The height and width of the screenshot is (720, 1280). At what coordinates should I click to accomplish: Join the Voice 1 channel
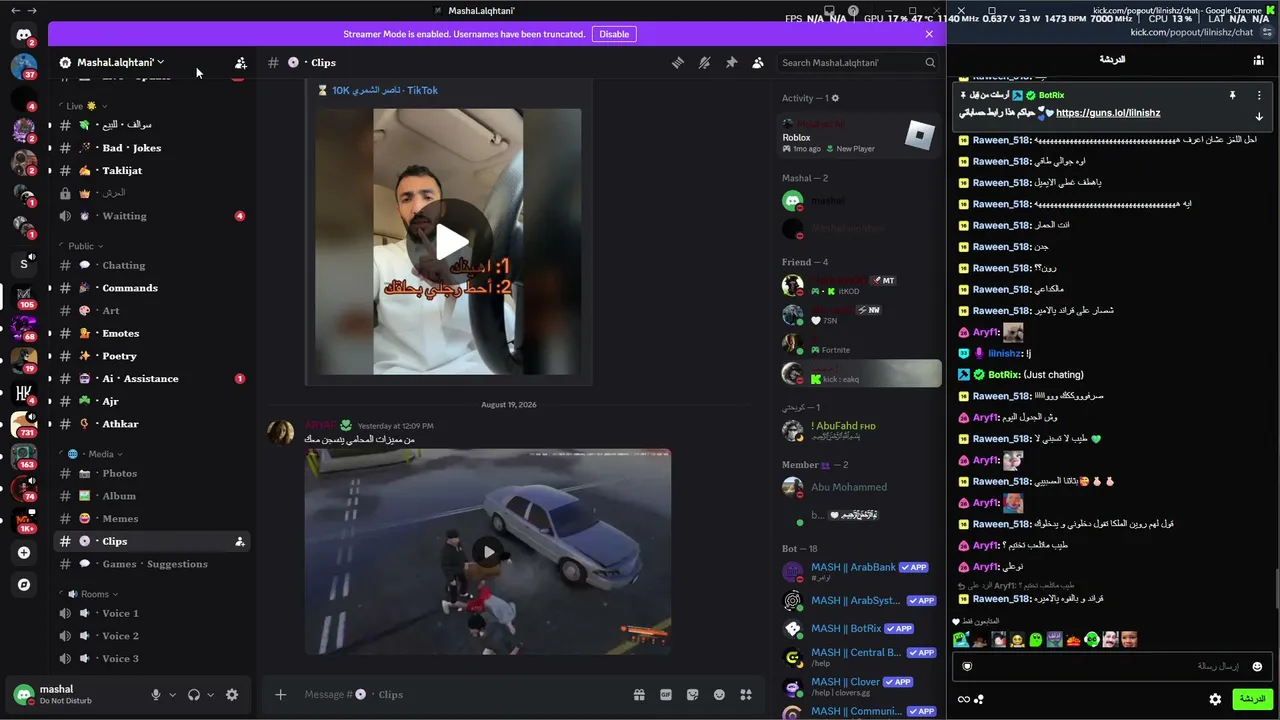pyautogui.click(x=150, y=613)
